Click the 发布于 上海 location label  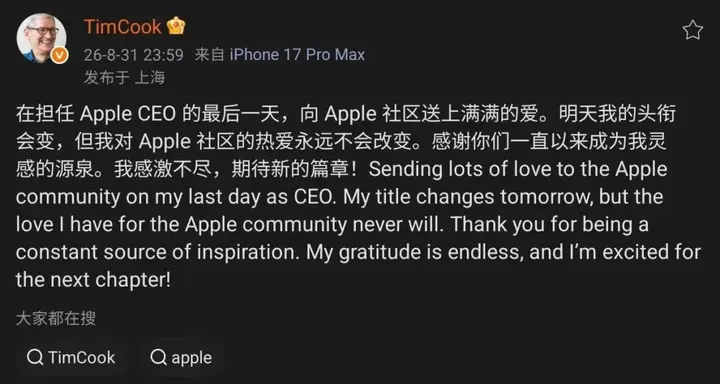click(124, 78)
